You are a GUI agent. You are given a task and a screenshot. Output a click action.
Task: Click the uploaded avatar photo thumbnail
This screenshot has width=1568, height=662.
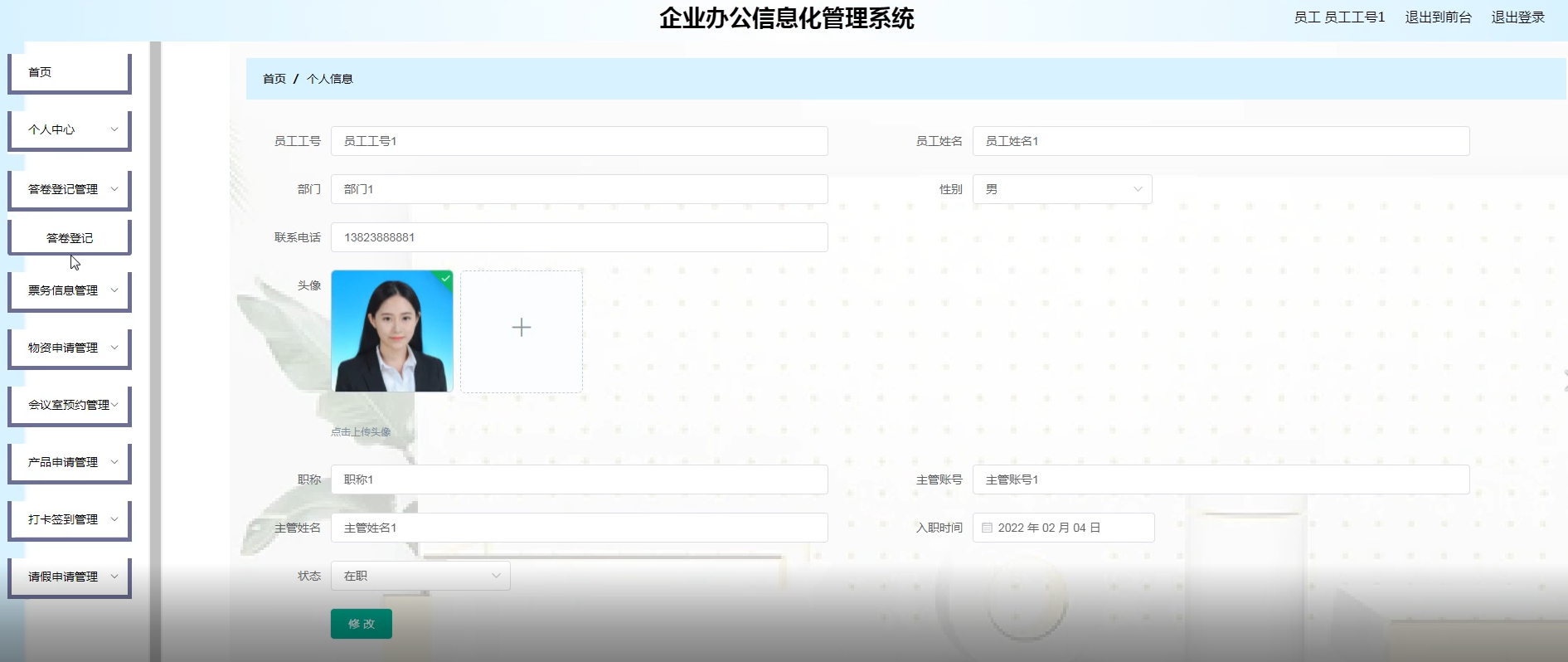[392, 331]
